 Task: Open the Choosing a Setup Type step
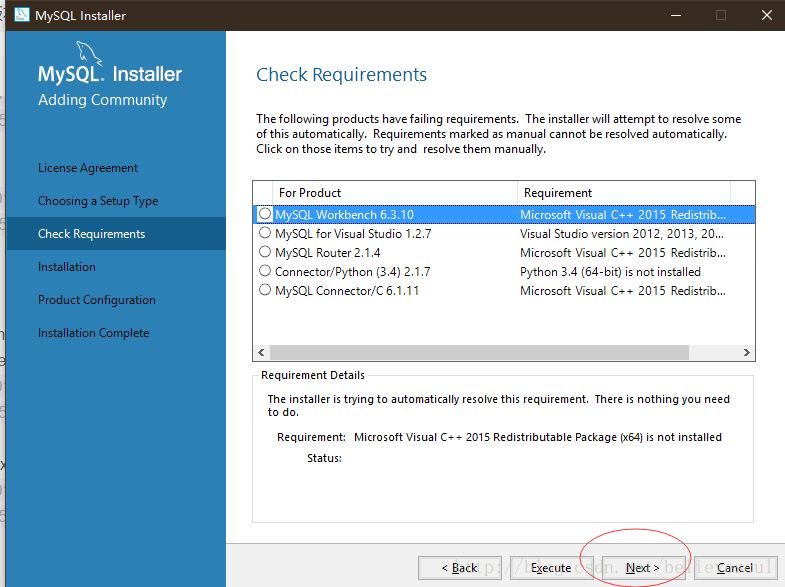(98, 201)
